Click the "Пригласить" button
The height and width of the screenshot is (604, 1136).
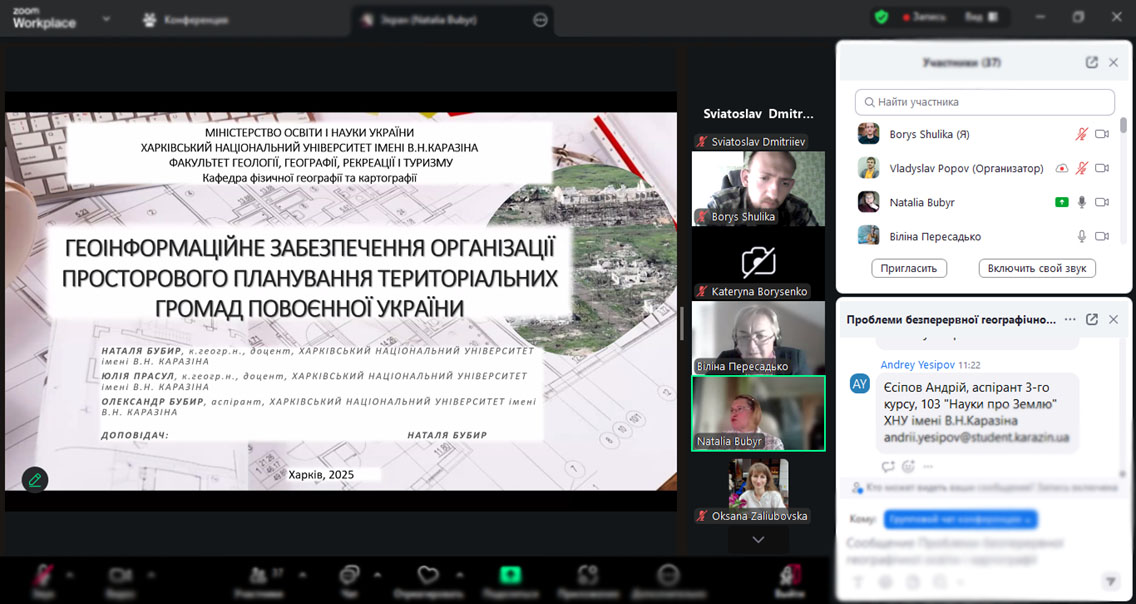point(909,268)
